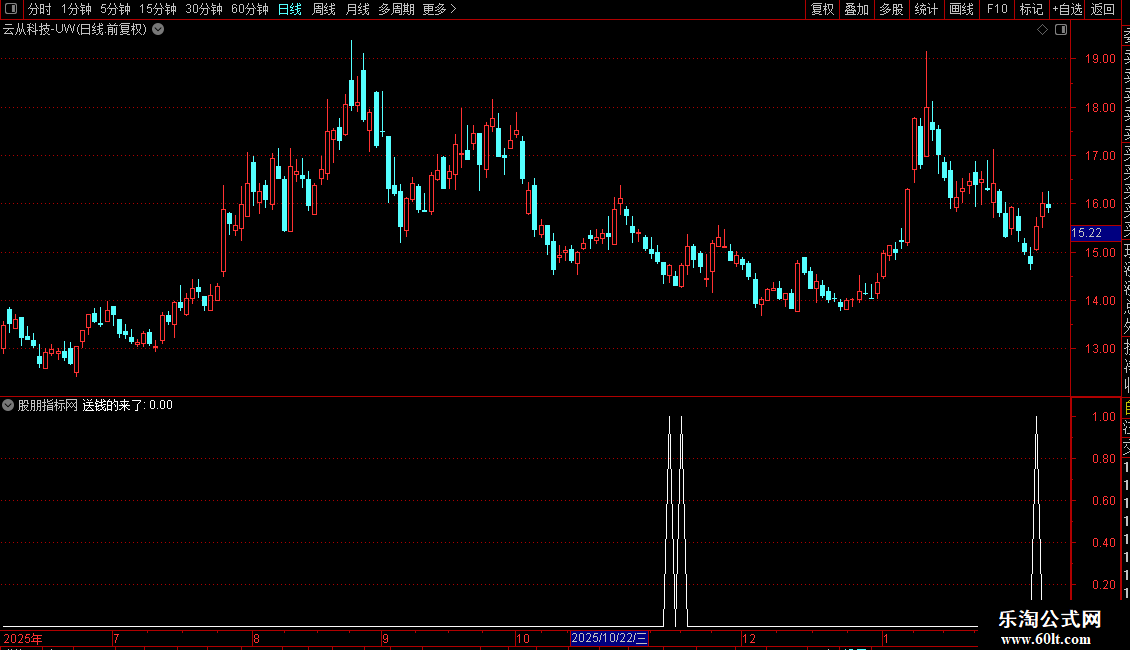Select the 60分钟 period tab

point(249,9)
